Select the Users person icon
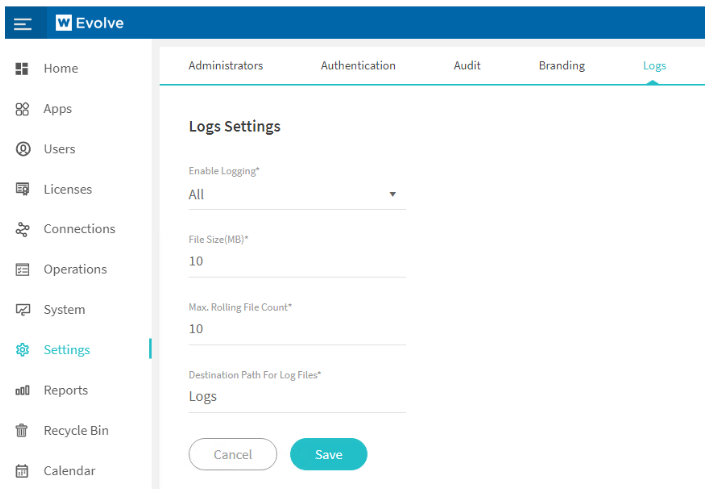 pyautogui.click(x=22, y=149)
